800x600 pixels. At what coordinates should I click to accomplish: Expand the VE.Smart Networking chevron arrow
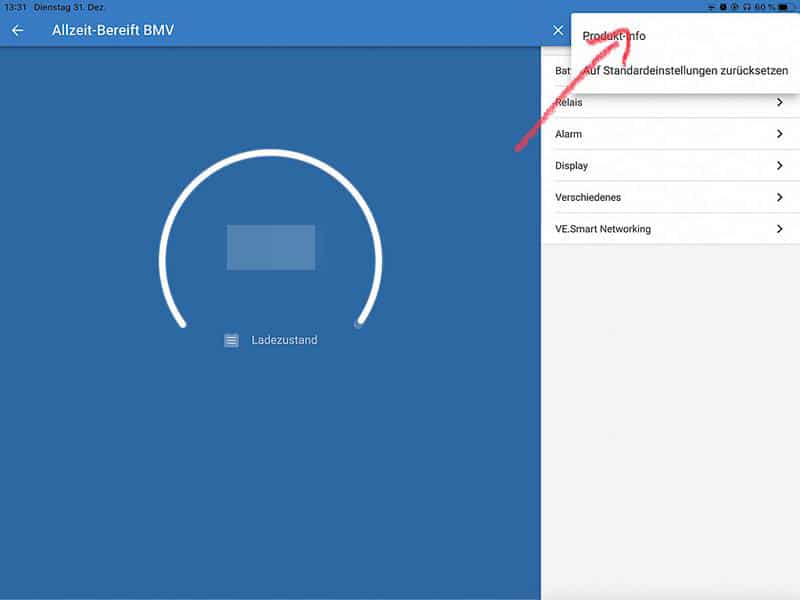(x=779, y=229)
